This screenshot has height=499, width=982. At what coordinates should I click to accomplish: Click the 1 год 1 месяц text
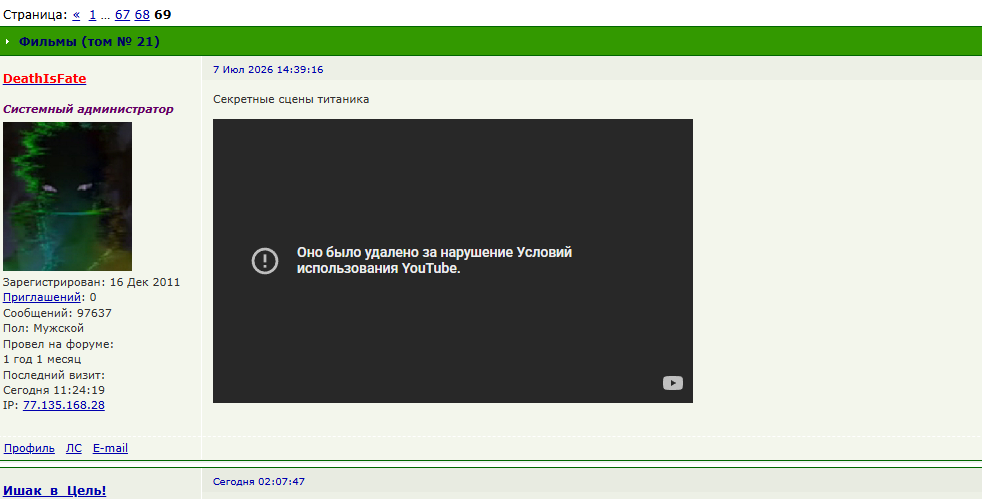coord(42,359)
